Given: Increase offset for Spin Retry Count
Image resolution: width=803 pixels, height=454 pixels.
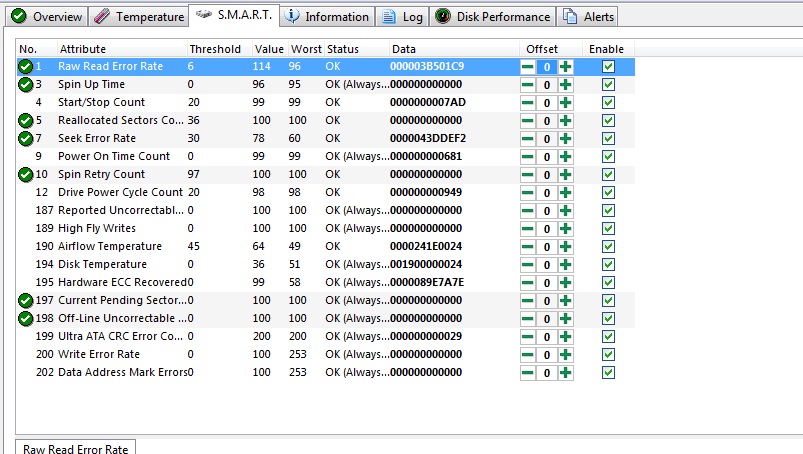Looking at the screenshot, I should tap(565, 175).
